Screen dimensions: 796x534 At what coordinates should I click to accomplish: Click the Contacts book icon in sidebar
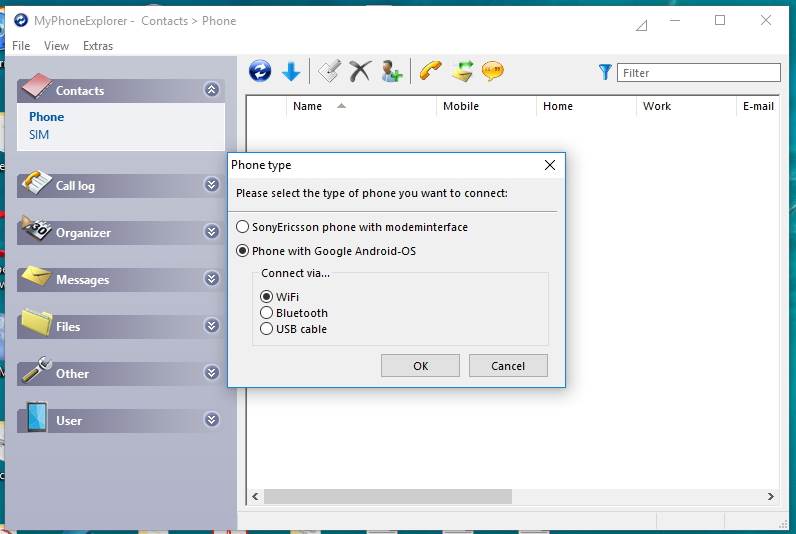pos(37,86)
